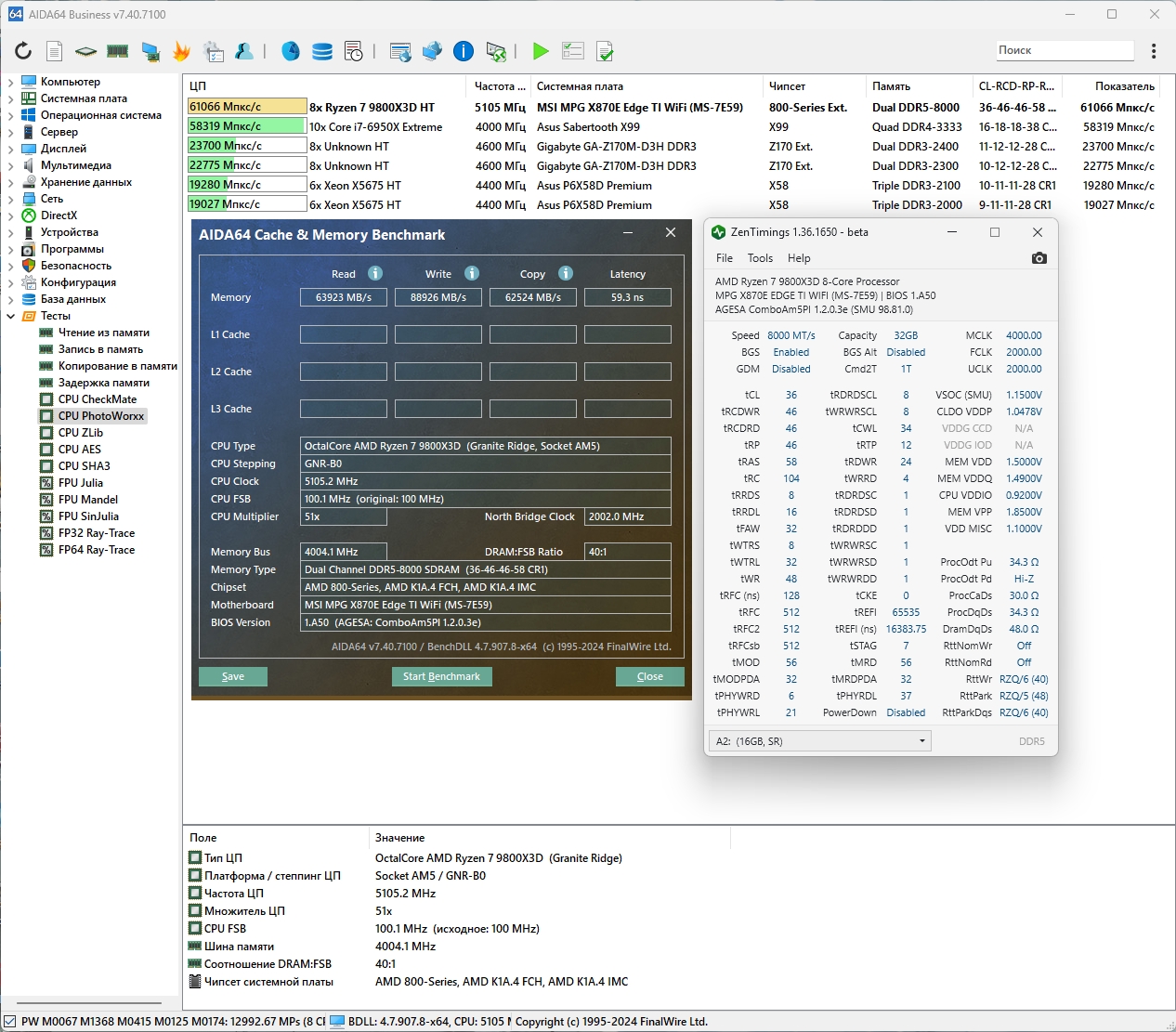Open the Report page icon in toolbar
This screenshot has height=1032, width=1176.
coord(55,51)
